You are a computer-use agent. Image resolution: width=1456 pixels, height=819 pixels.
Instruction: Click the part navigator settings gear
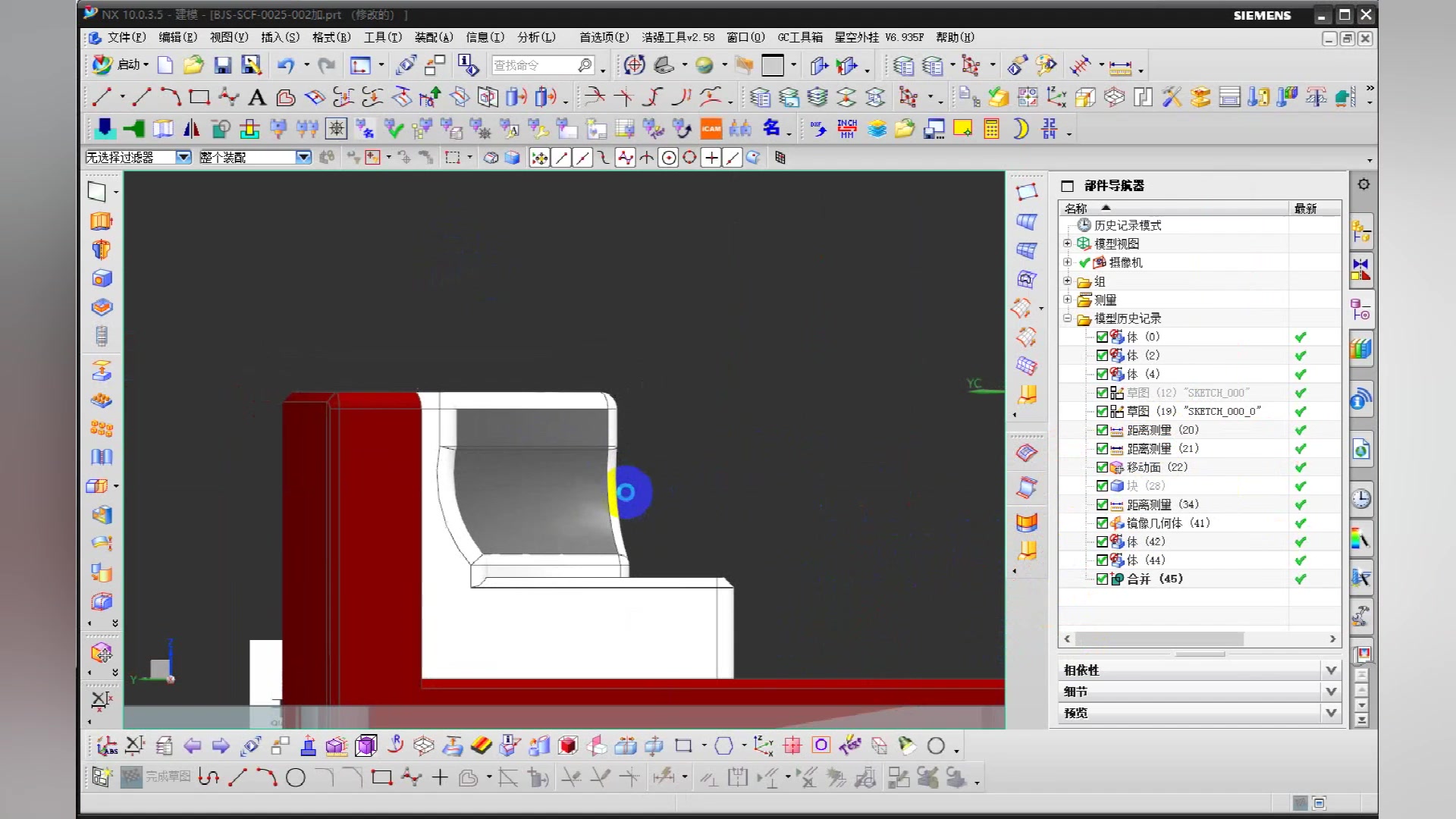[x=1363, y=184]
